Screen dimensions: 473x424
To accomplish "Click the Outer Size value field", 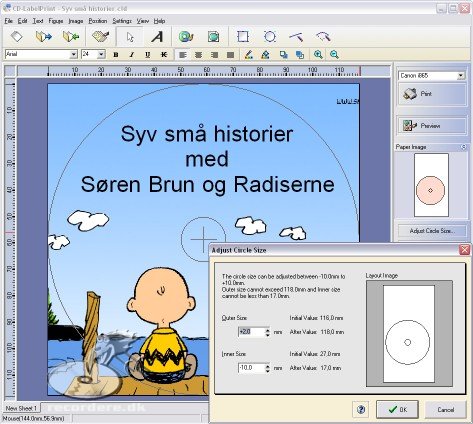I will click(251, 332).
